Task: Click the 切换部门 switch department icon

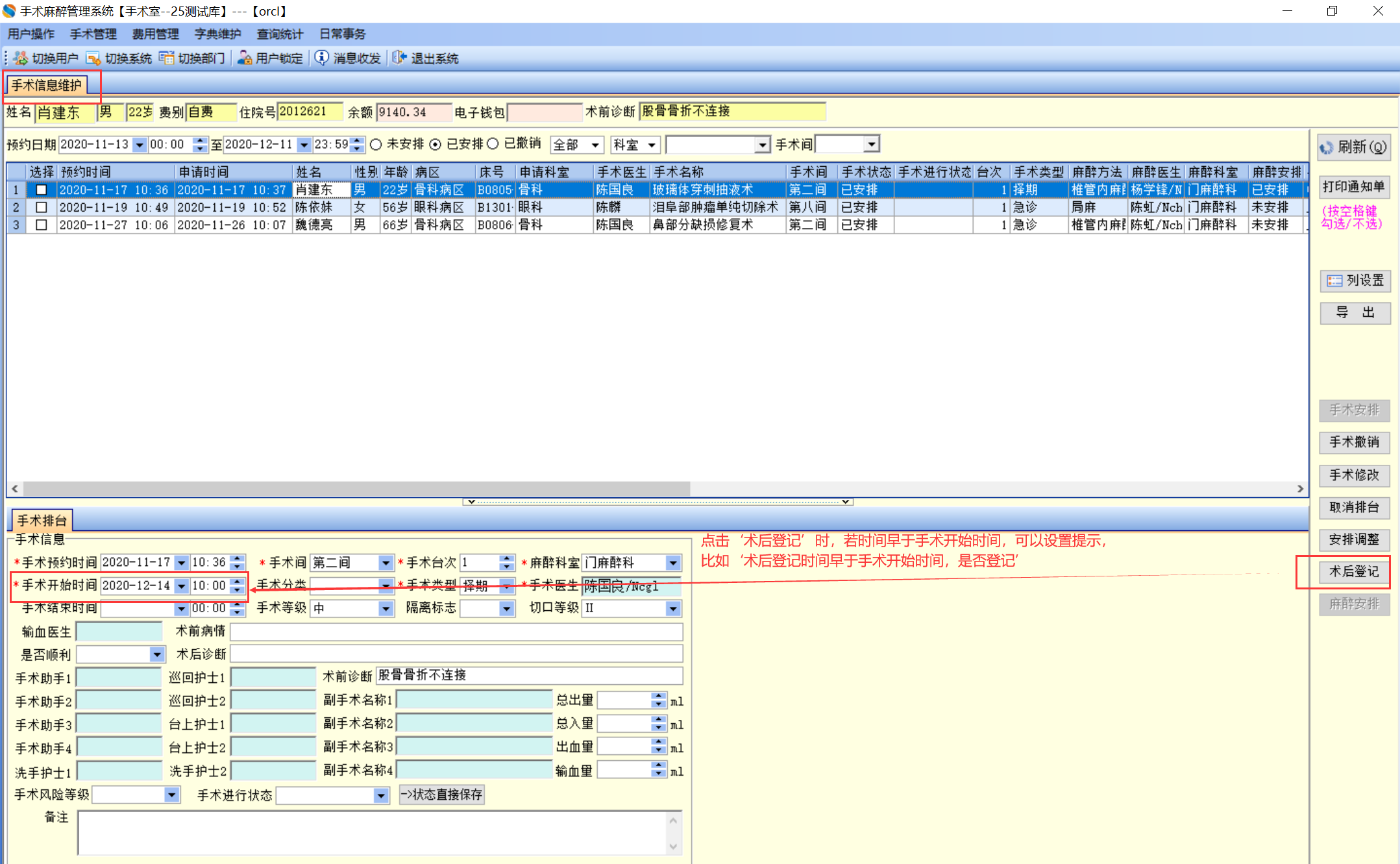Action: [167, 58]
